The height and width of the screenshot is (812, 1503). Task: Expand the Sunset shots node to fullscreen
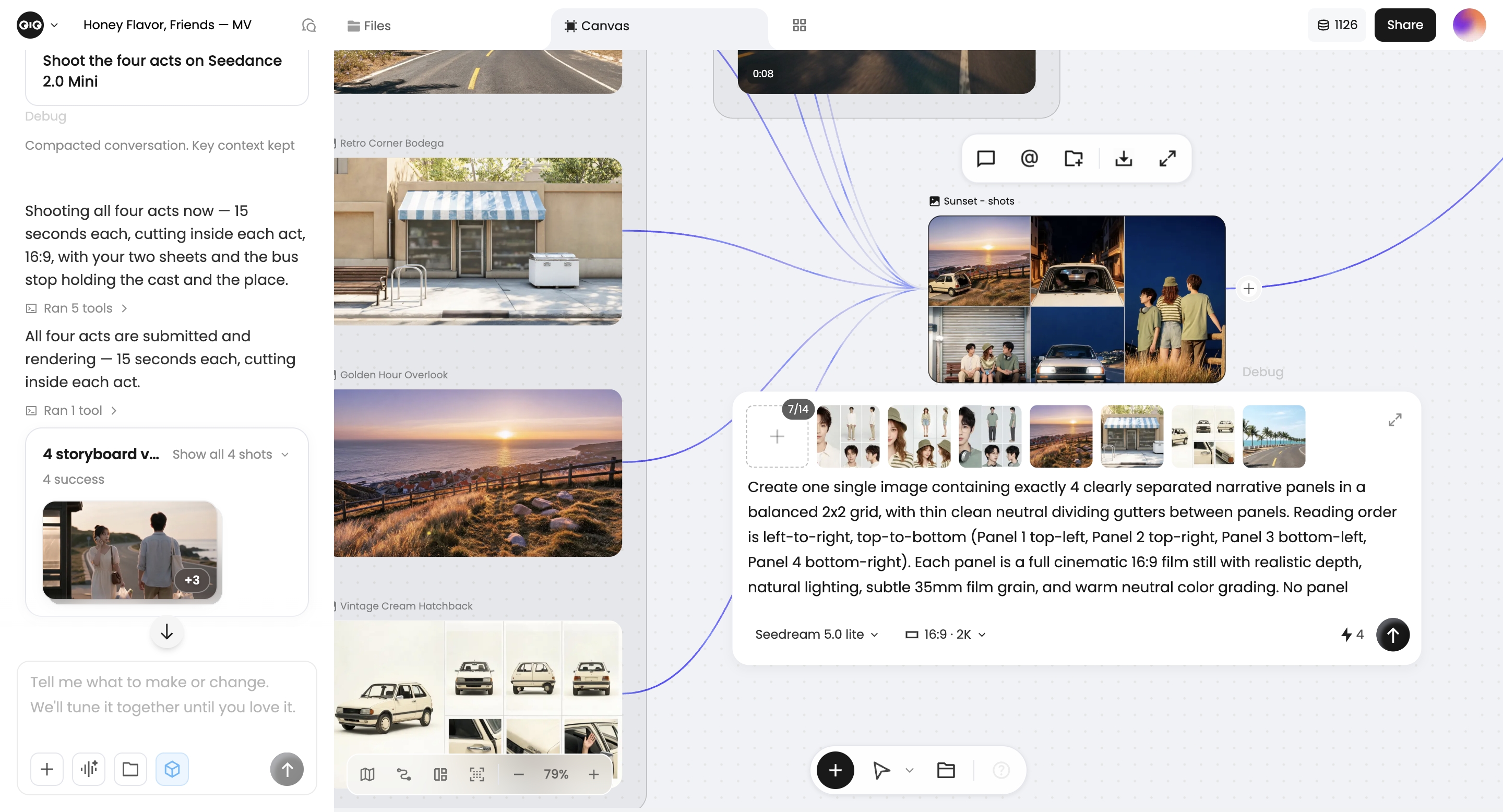coord(1167,159)
